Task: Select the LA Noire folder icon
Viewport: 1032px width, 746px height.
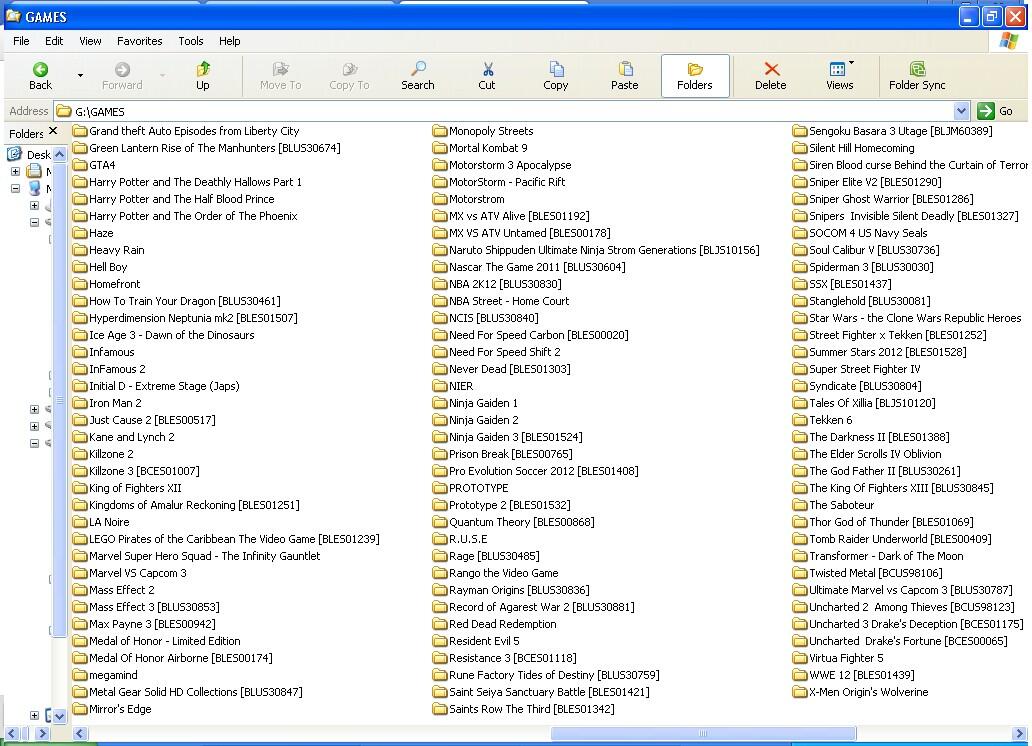Action: [80, 522]
